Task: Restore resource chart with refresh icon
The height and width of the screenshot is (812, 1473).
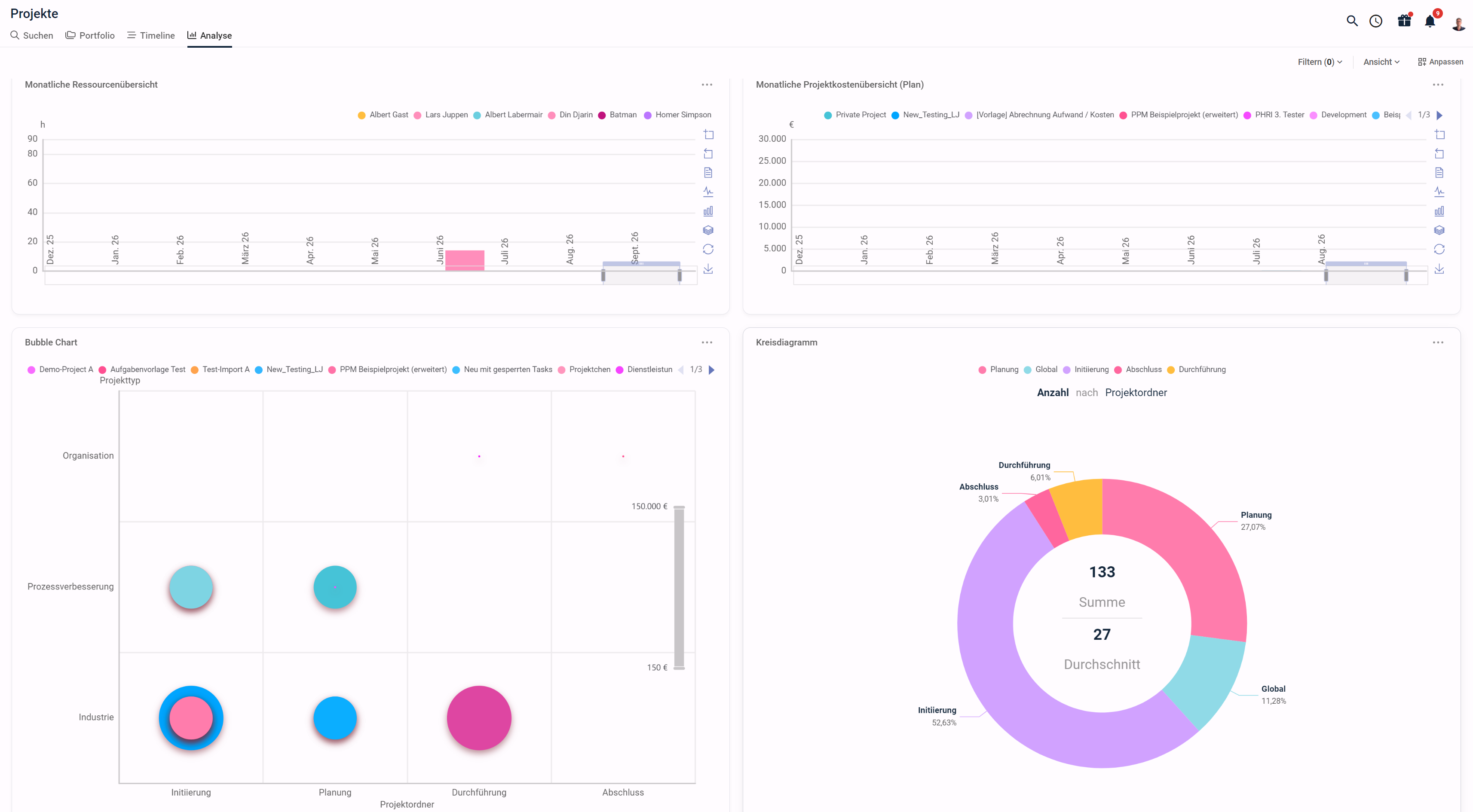Action: (708, 249)
